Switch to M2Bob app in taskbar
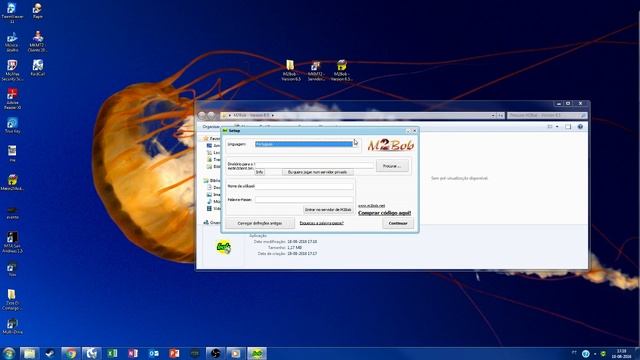The width and height of the screenshot is (640, 360). (x=257, y=353)
